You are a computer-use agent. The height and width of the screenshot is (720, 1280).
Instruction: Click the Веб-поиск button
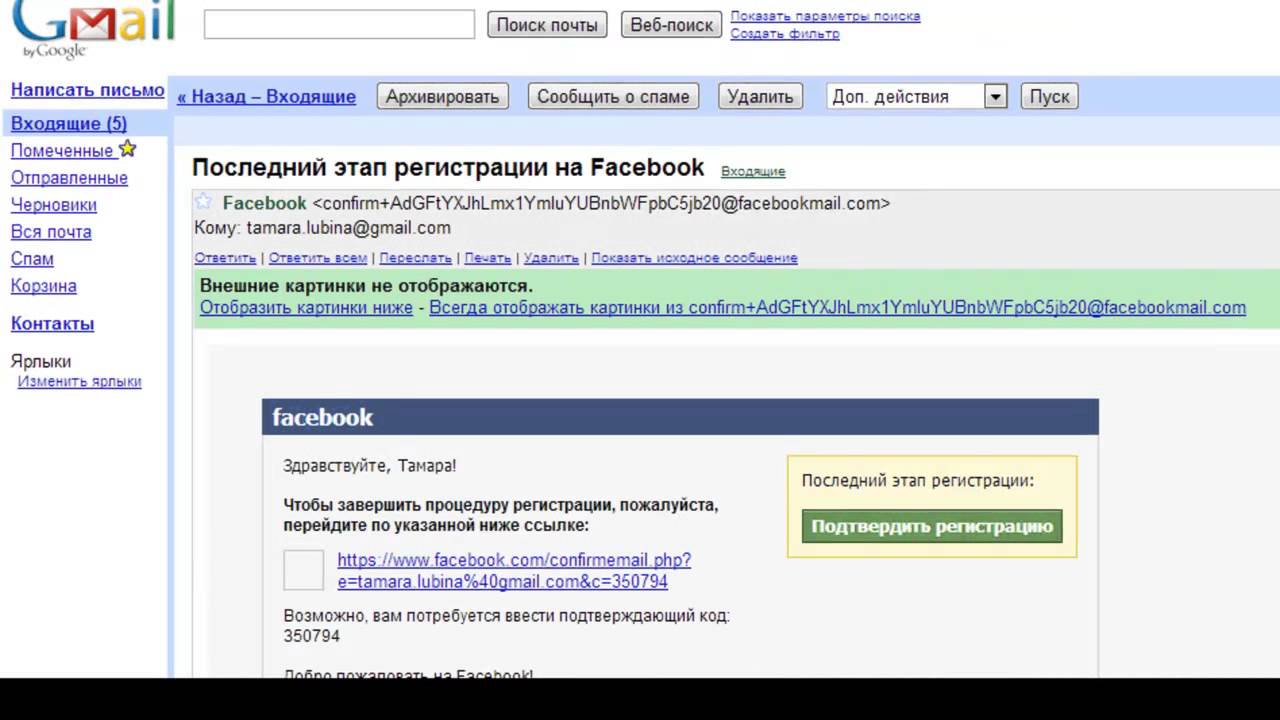point(671,25)
